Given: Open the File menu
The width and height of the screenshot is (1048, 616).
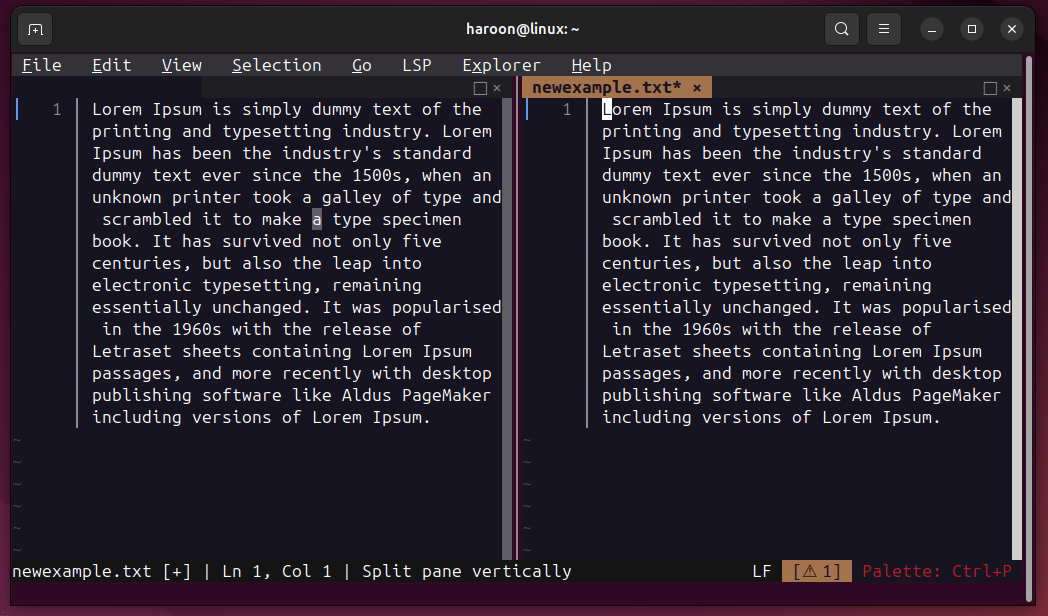Looking at the screenshot, I should pos(41,65).
